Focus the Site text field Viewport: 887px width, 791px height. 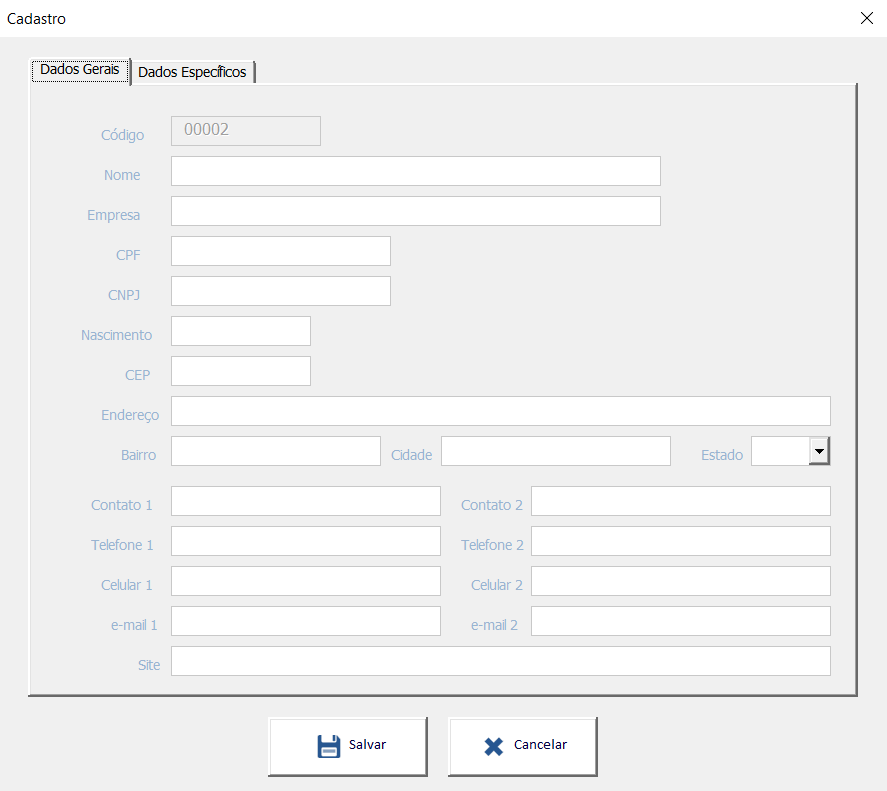tap(500, 661)
